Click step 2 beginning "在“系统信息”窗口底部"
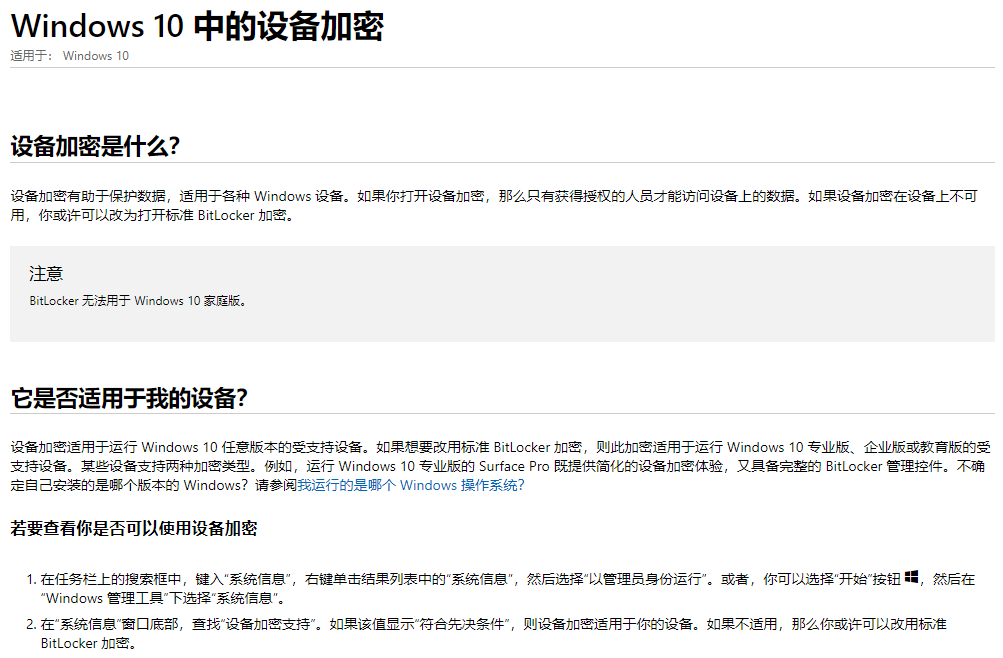The width and height of the screenshot is (1003, 658). pos(493,633)
